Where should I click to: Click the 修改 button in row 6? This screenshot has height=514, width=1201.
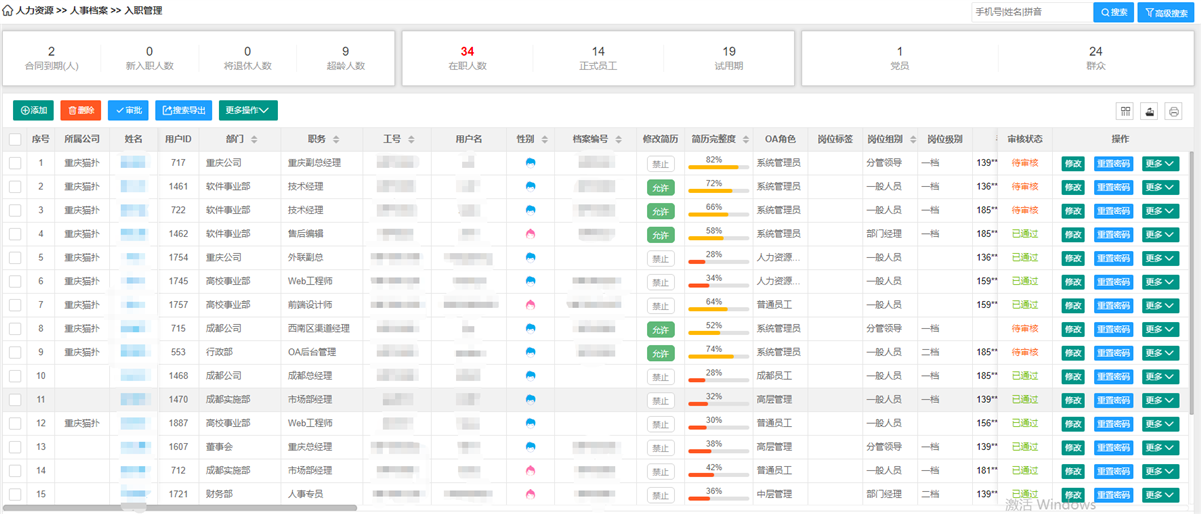(1073, 281)
